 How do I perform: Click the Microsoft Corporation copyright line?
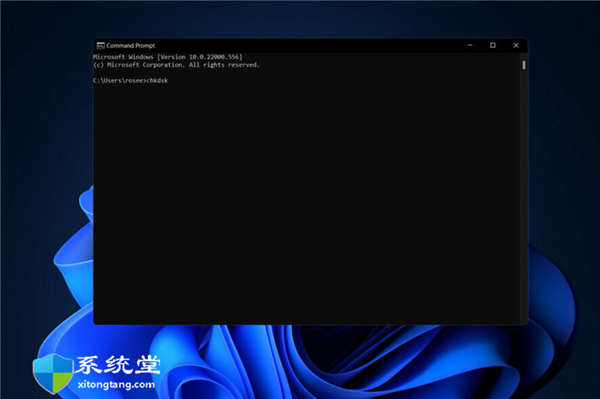(x=176, y=65)
